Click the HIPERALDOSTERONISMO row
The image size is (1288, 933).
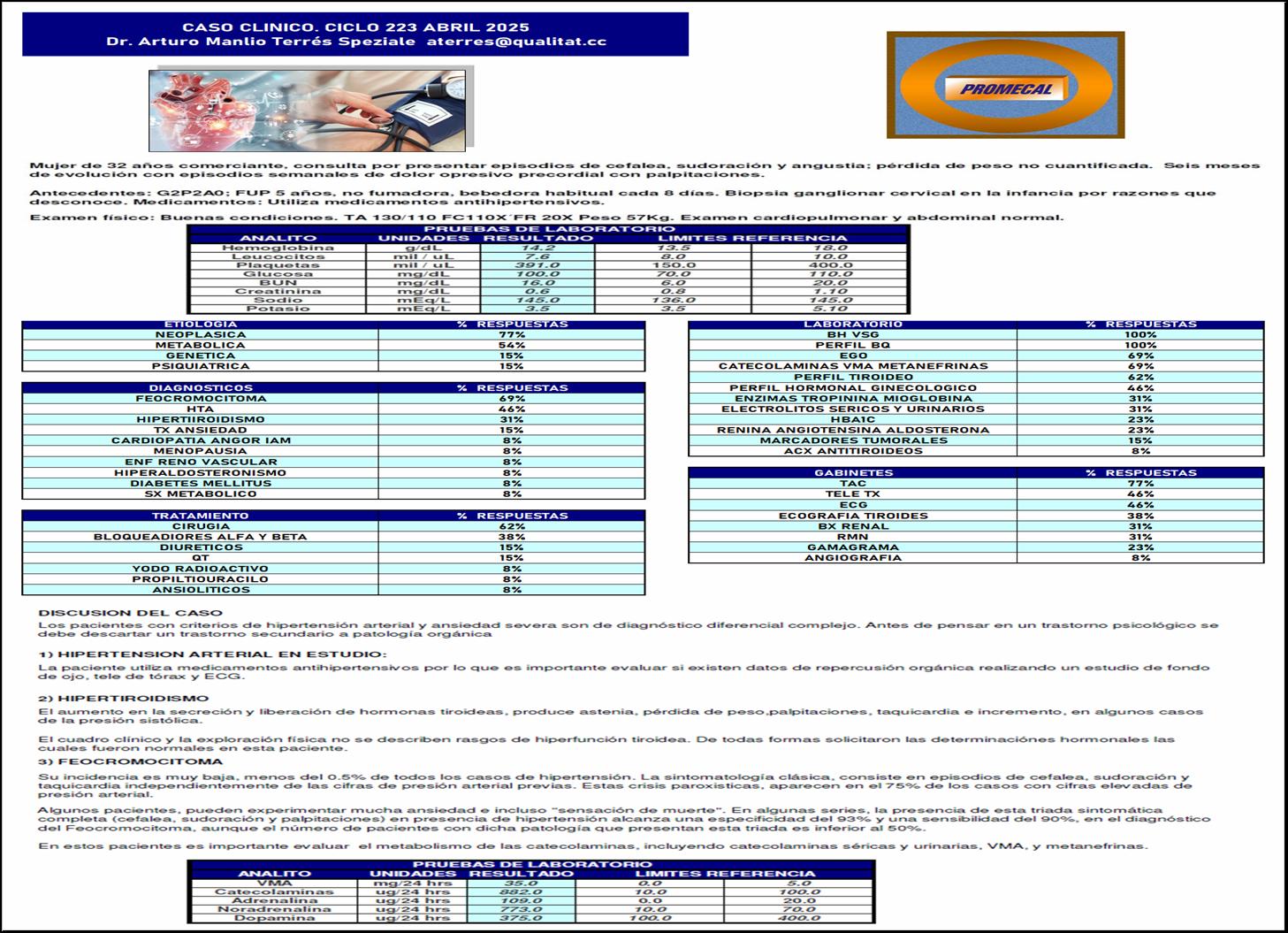(333, 473)
